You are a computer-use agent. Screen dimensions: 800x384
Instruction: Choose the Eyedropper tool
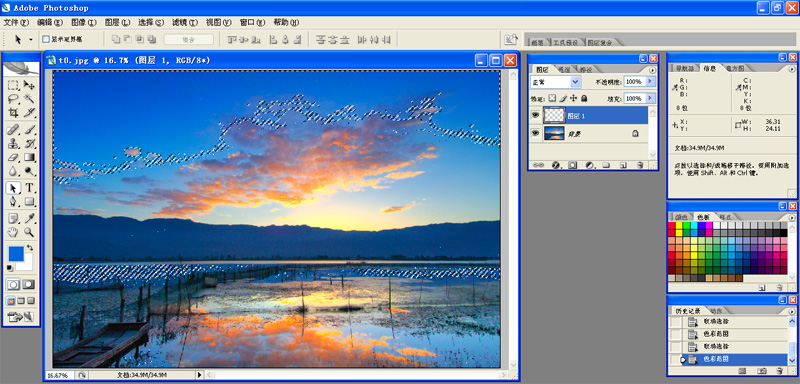point(29,218)
